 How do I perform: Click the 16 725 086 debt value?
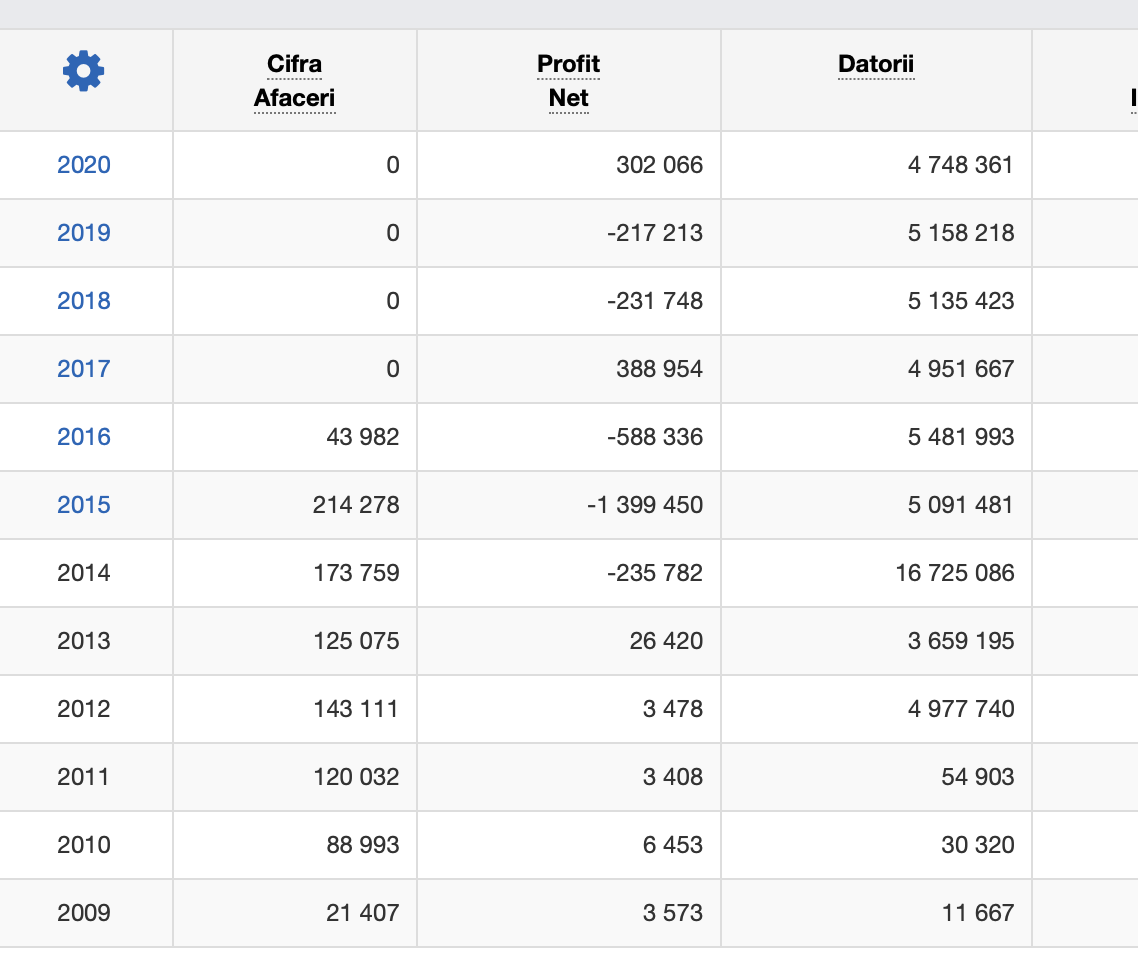(x=954, y=573)
